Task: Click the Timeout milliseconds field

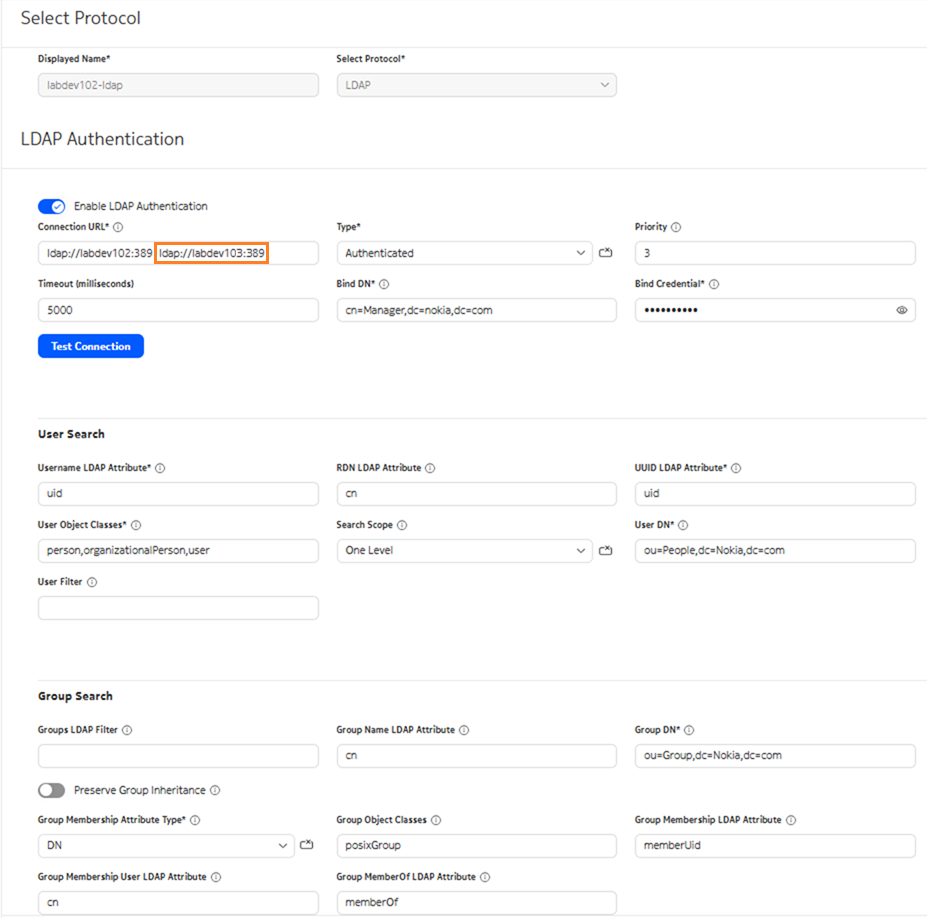Action: (x=178, y=310)
